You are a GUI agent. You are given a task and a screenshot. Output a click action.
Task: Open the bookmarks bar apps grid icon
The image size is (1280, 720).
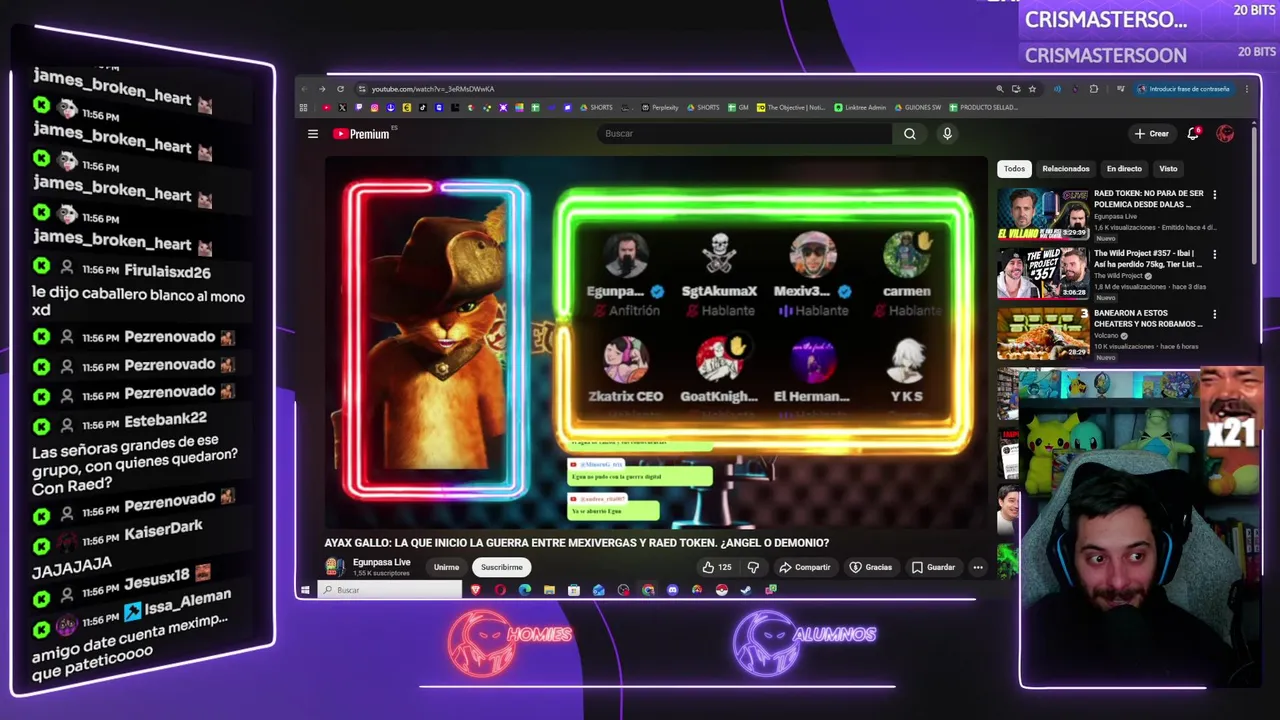point(304,108)
